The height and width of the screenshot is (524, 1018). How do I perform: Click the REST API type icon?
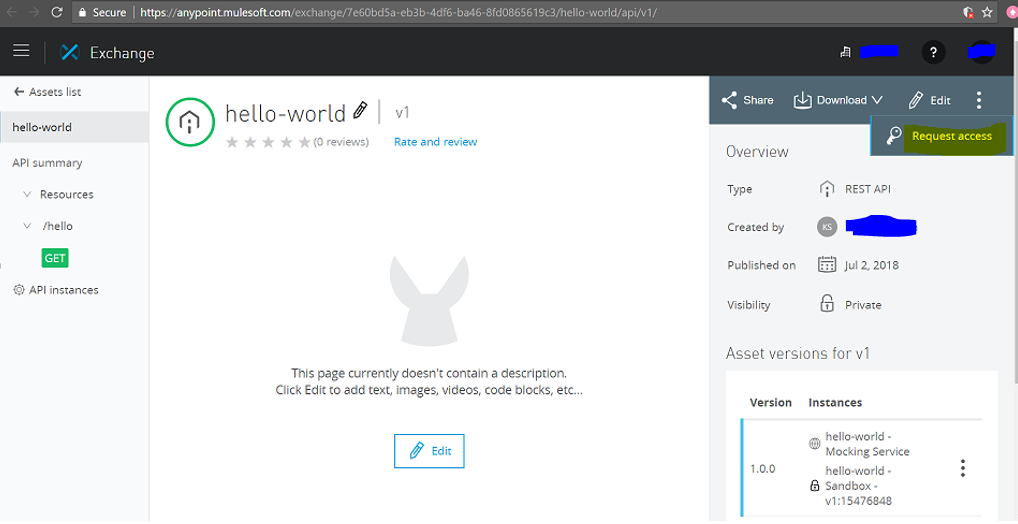tap(826, 189)
